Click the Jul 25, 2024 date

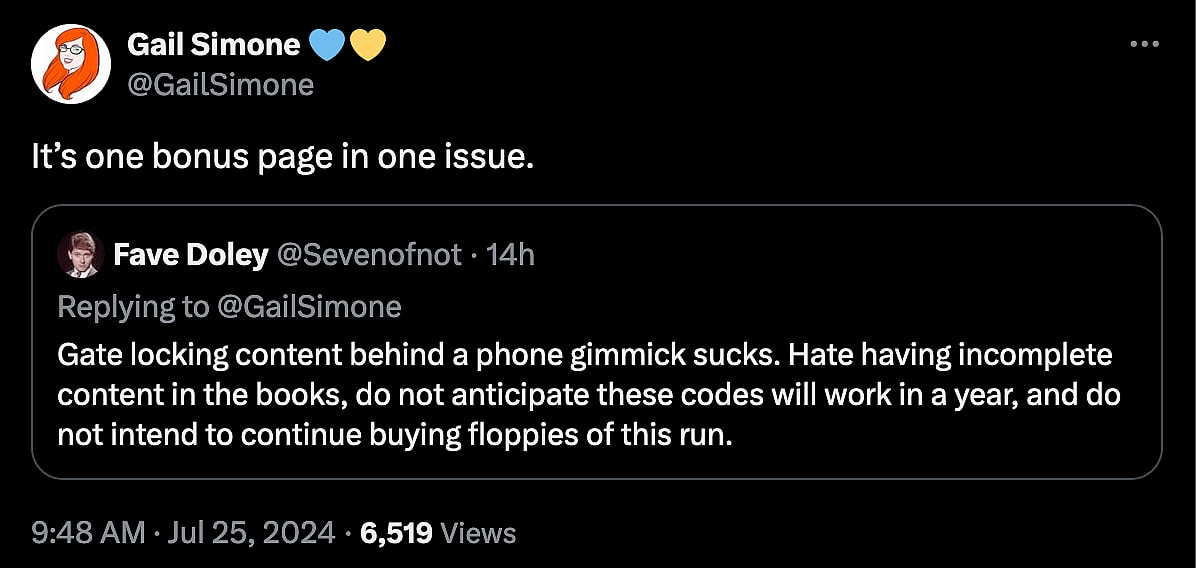[250, 533]
